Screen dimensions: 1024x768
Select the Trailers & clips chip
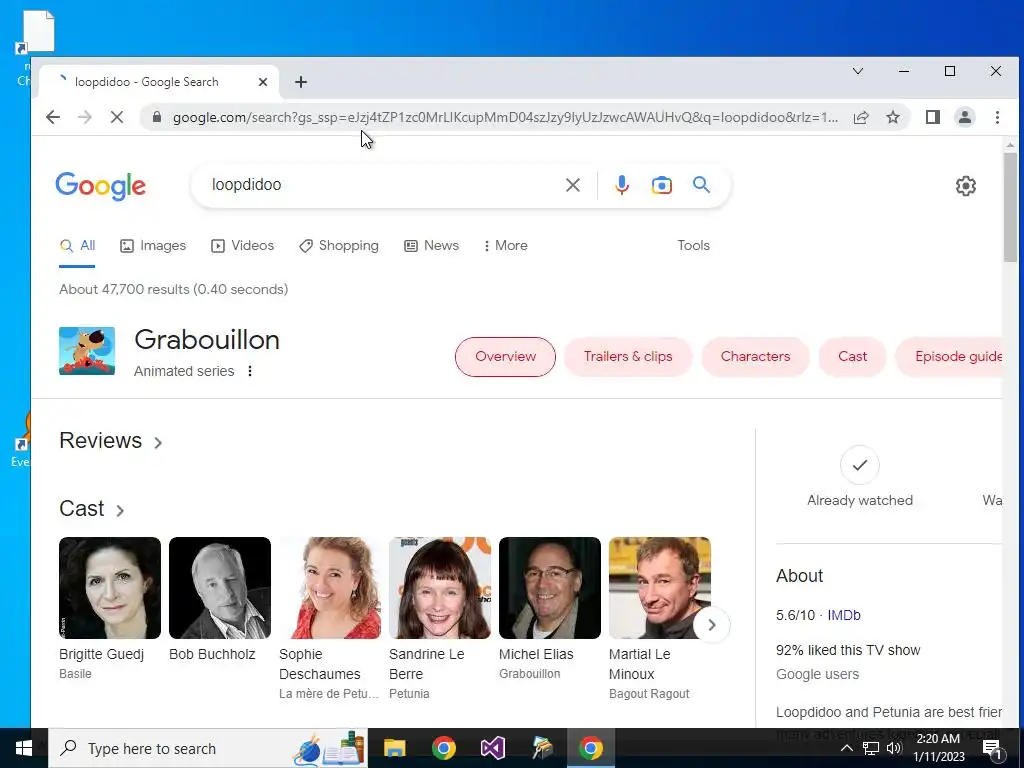[x=628, y=357]
